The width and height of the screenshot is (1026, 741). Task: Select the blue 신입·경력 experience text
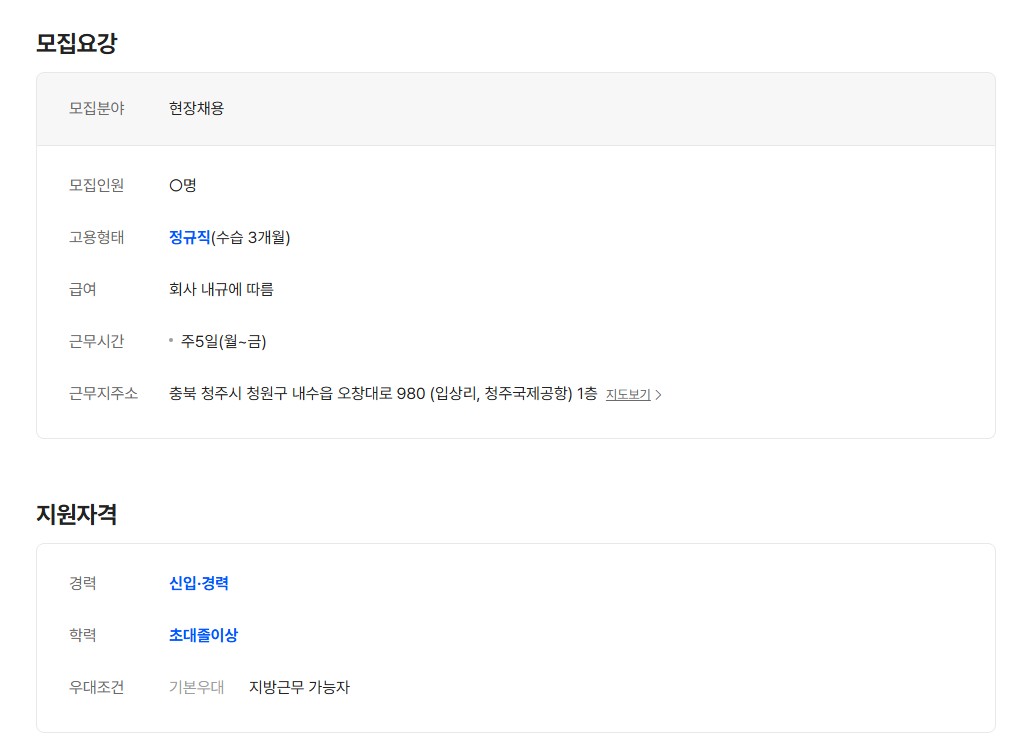click(199, 583)
